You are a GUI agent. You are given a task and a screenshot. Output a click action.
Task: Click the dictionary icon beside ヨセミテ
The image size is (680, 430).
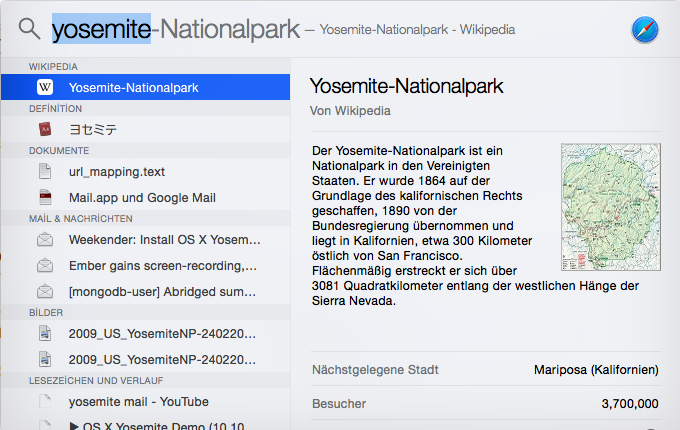coord(45,129)
